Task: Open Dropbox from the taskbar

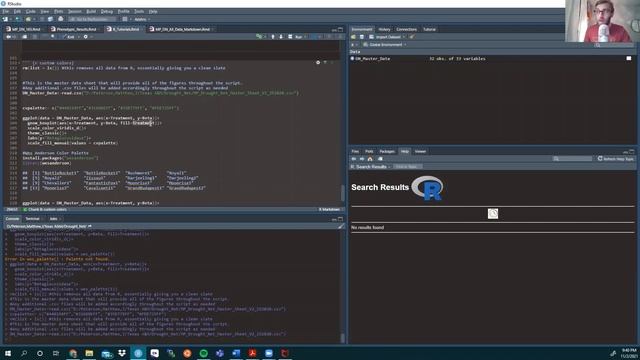Action: (122, 353)
